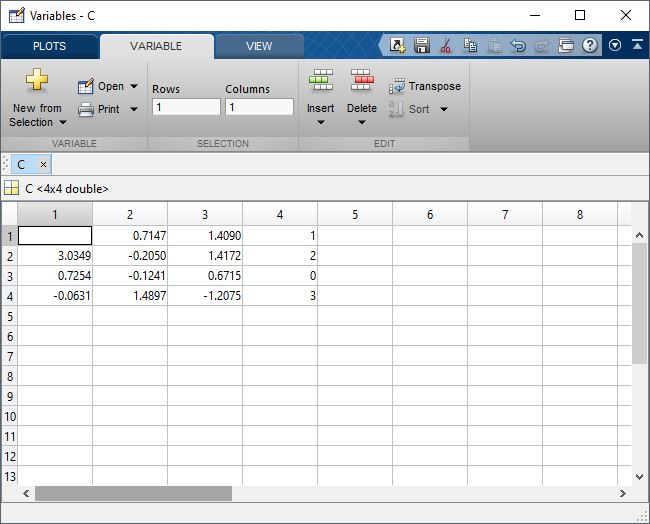Expand the Print dropdown arrow

point(134,110)
